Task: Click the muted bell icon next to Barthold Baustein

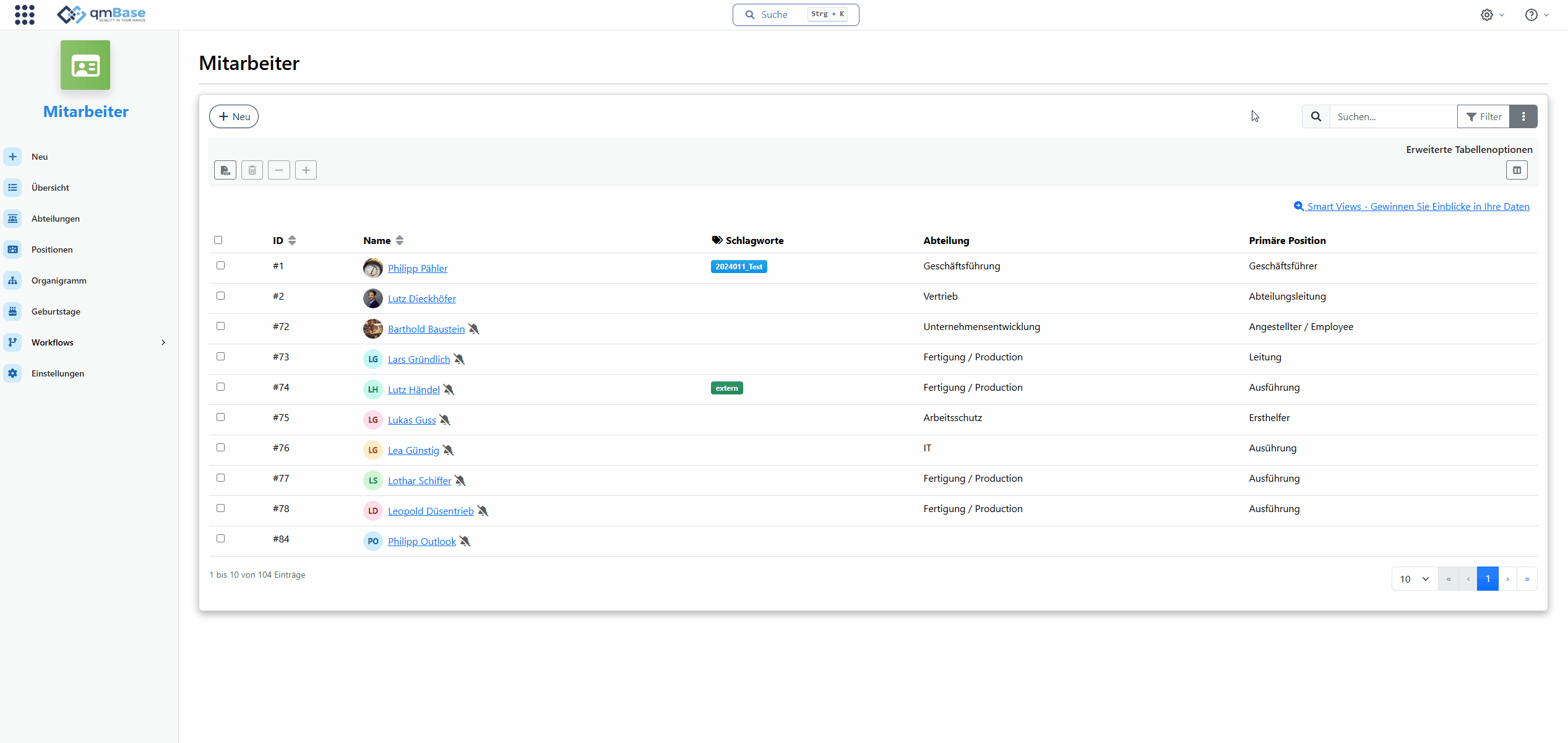Action: click(x=474, y=329)
